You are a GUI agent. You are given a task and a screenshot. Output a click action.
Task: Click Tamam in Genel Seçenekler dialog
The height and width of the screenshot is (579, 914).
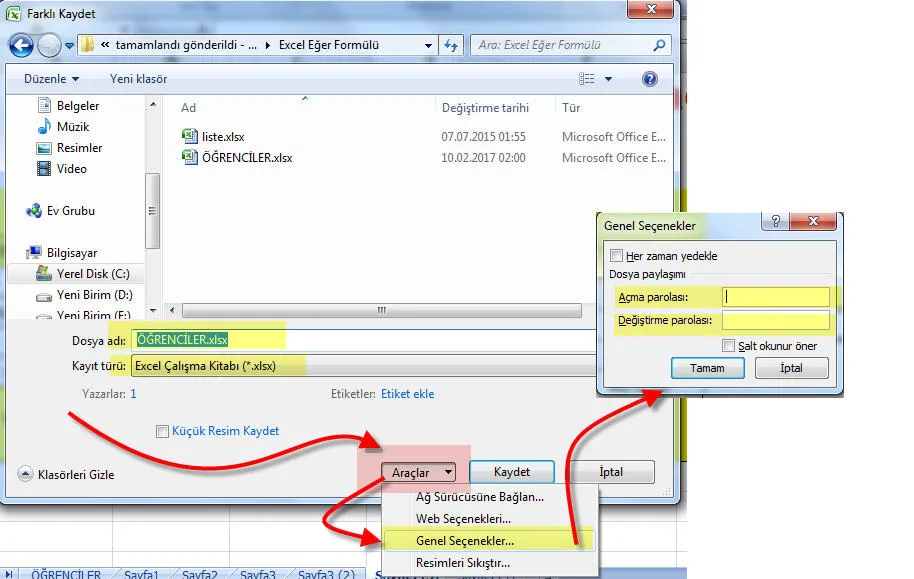click(x=707, y=368)
